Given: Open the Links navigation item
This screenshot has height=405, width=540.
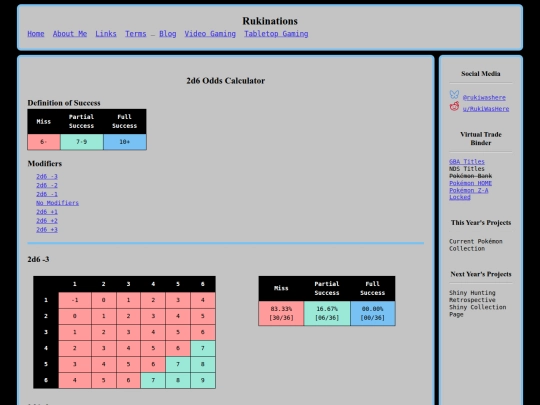Looking at the screenshot, I should (106, 34).
